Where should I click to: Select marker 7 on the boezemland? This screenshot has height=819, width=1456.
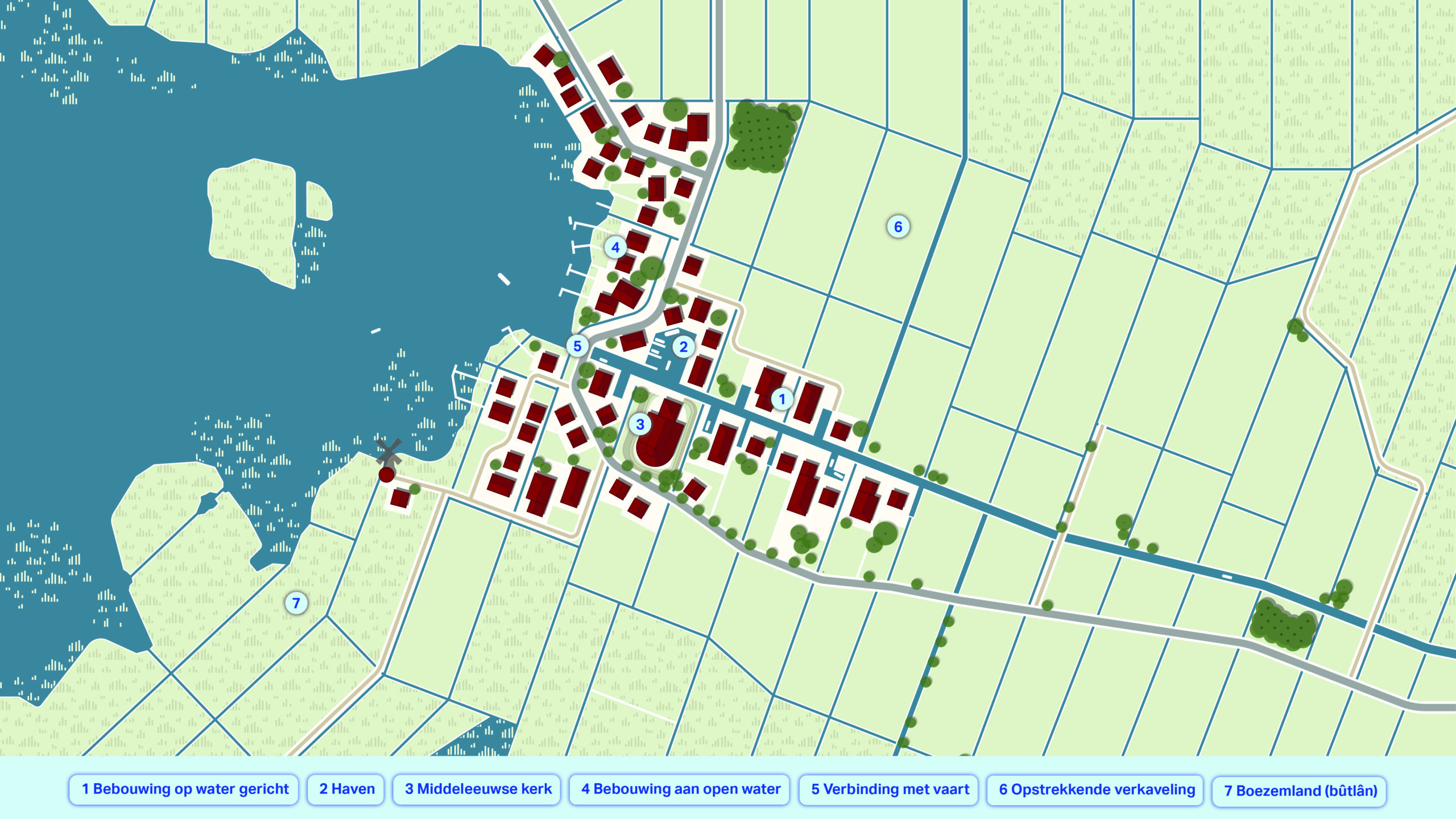[x=296, y=603]
